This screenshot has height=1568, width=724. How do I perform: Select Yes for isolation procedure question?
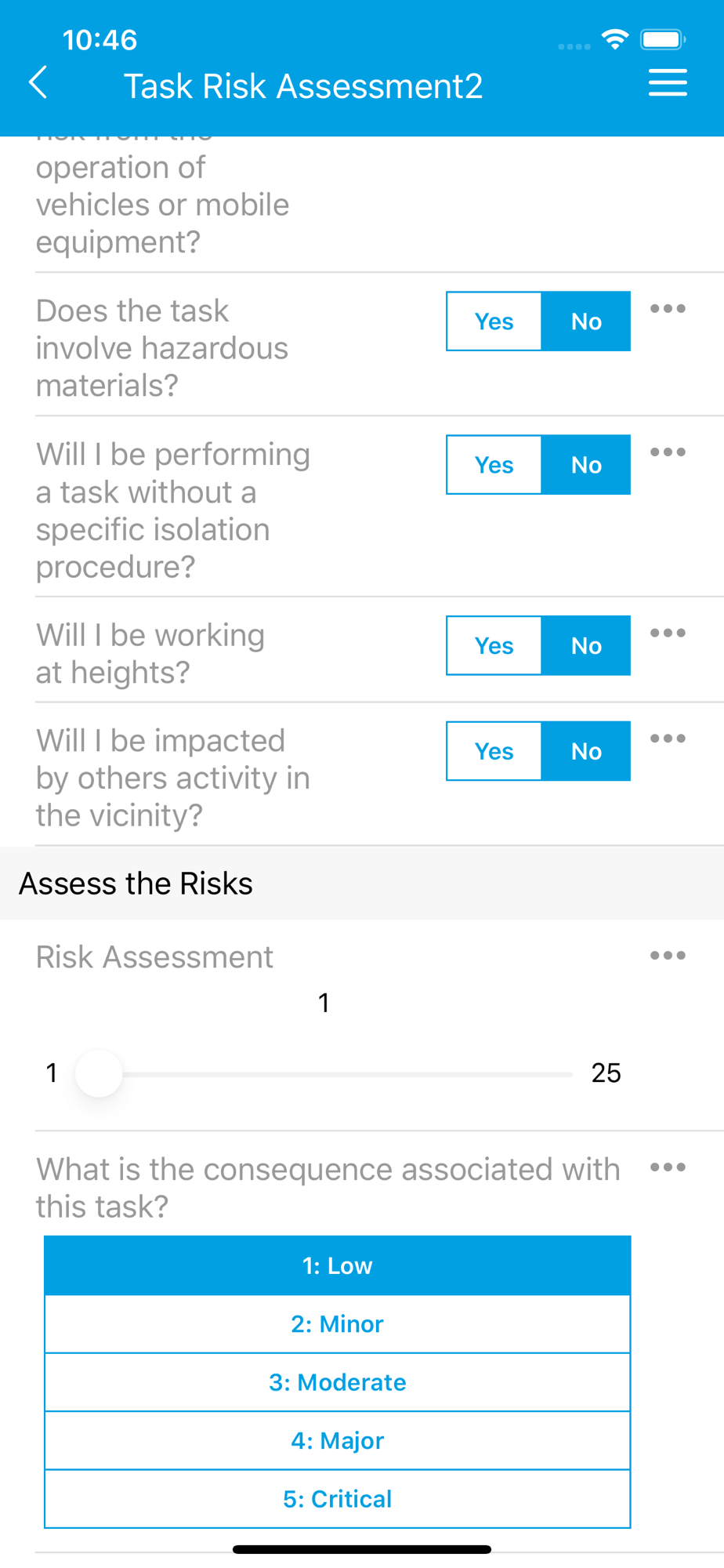pos(494,465)
